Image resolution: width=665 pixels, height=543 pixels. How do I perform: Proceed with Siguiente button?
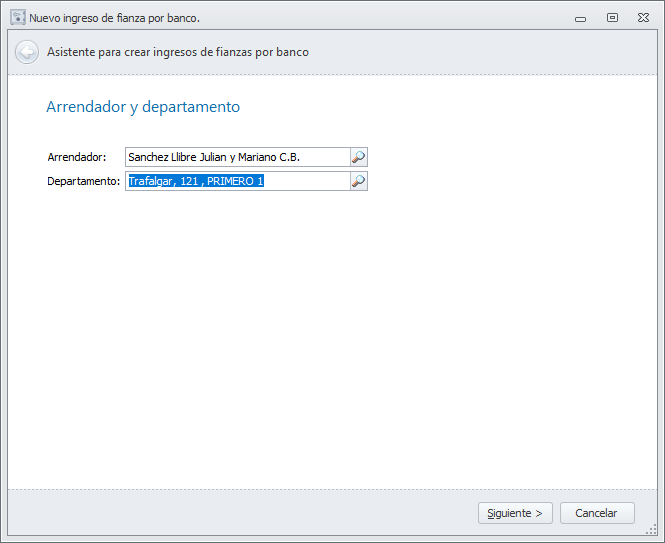(515, 513)
